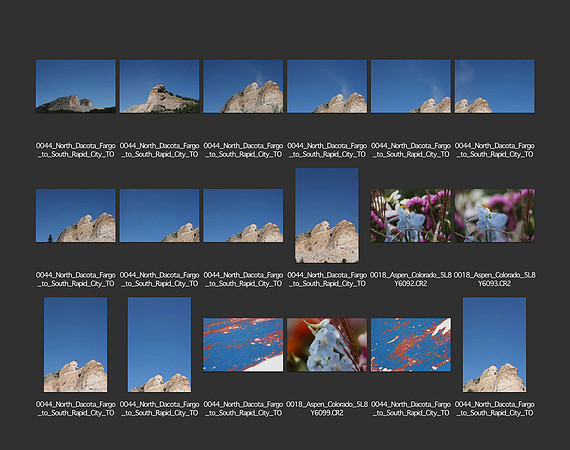570x450 pixels.
Task: Click the filename 0018_Aspen_Colorado_5L8Y6092.CR2
Action: tap(411, 279)
